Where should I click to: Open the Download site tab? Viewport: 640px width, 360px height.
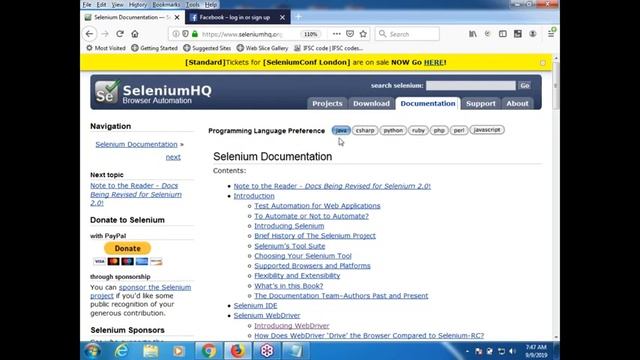[371, 104]
